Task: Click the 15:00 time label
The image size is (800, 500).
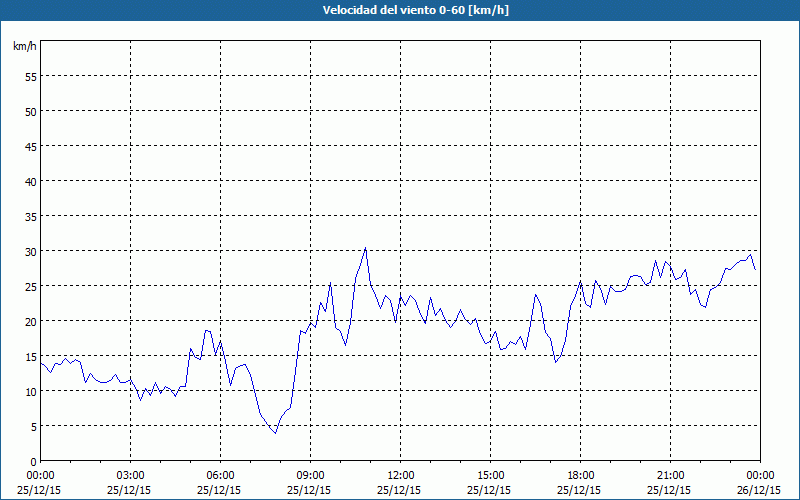Action: [490, 476]
